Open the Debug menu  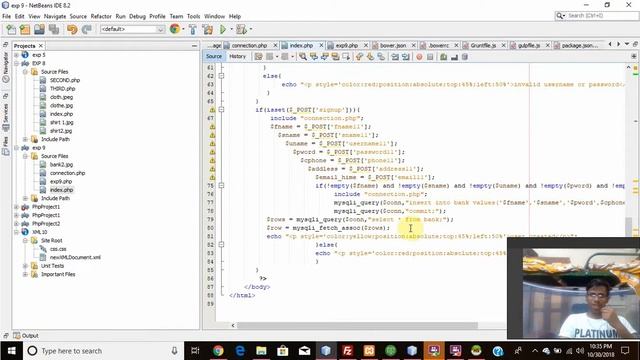(x=137, y=16)
